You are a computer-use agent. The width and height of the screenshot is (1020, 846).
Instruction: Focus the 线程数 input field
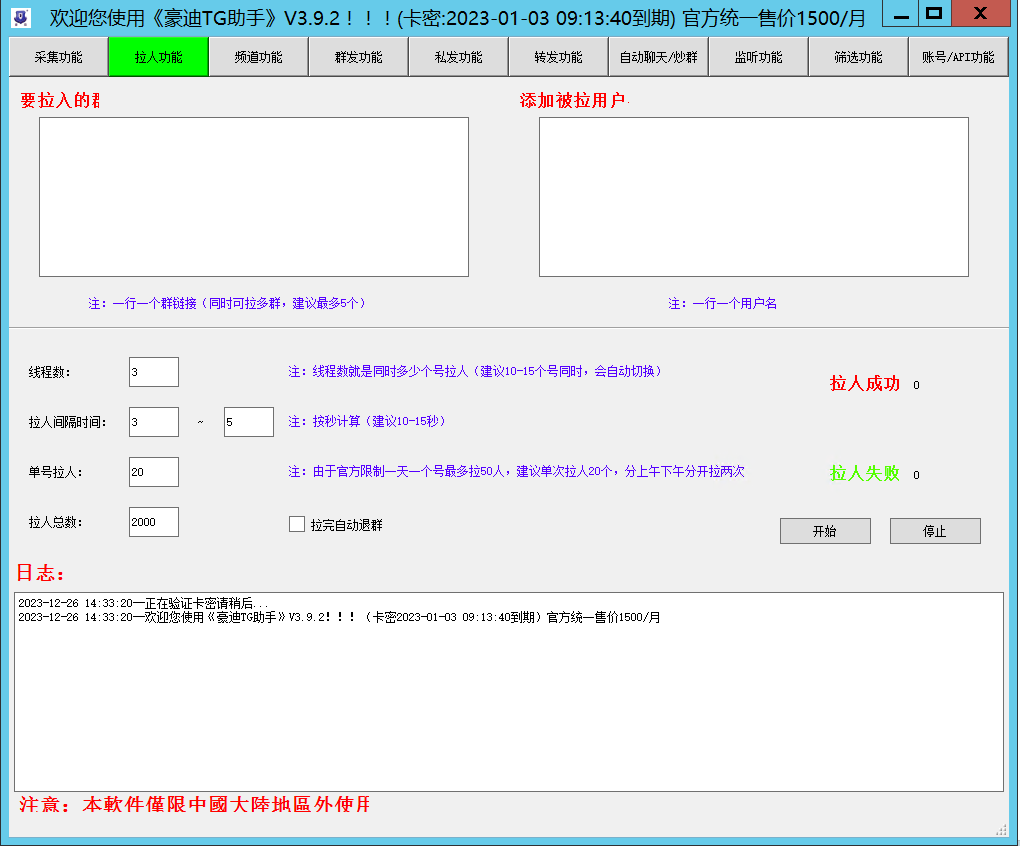click(154, 372)
